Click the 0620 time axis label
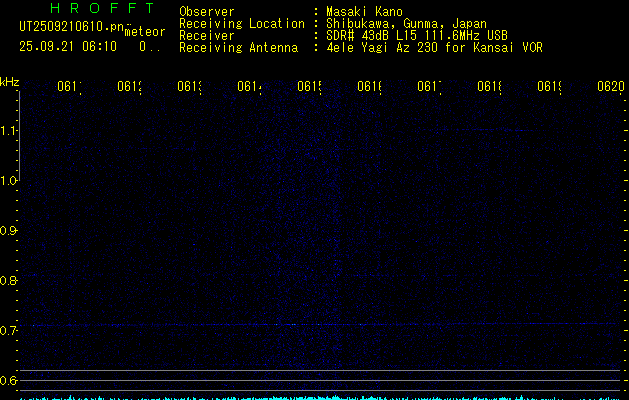The height and width of the screenshot is (400, 629). coord(611,86)
